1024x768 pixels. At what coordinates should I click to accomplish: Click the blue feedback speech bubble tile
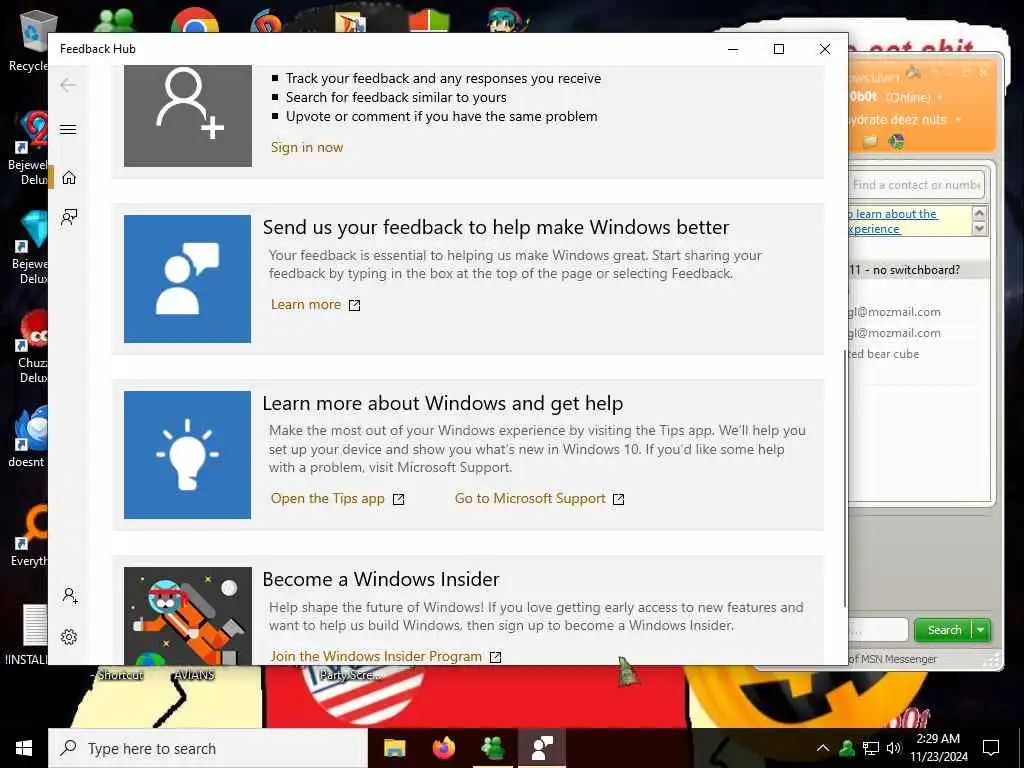coord(187,279)
